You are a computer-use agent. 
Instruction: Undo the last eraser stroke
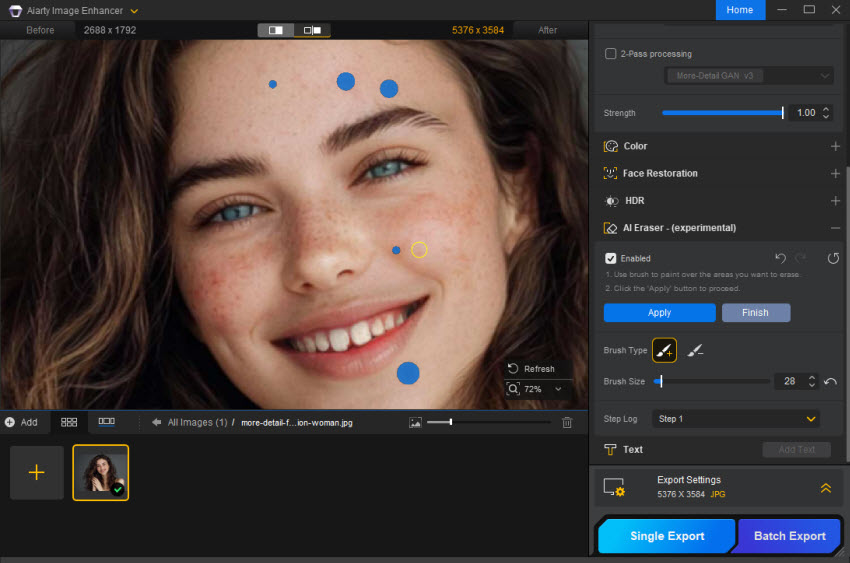pyautogui.click(x=780, y=258)
